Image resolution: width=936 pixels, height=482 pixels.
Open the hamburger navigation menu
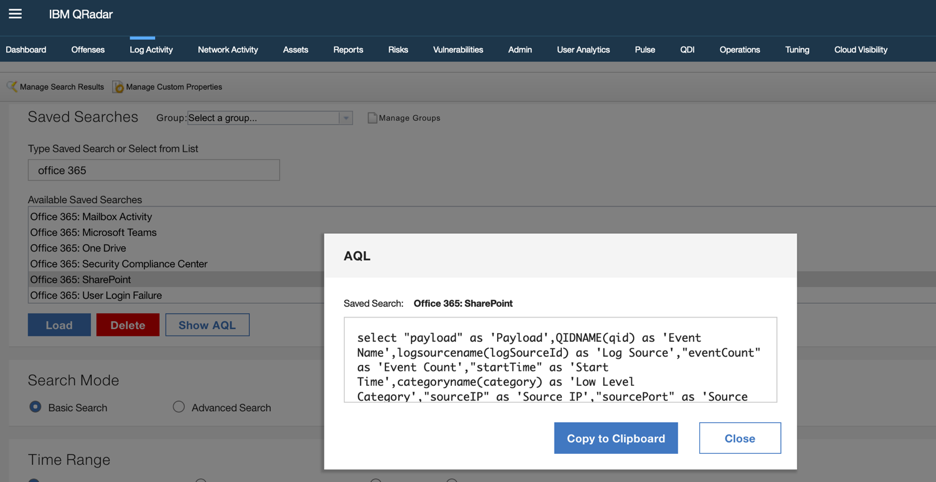15,13
